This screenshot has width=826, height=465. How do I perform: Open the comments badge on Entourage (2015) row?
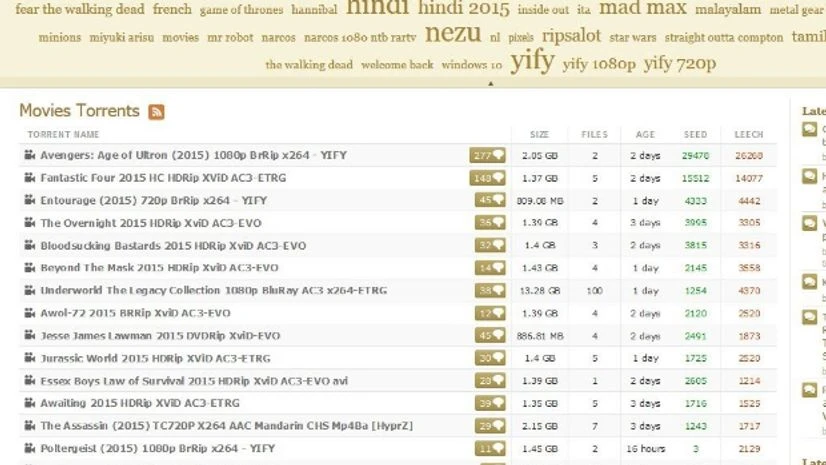click(490, 200)
